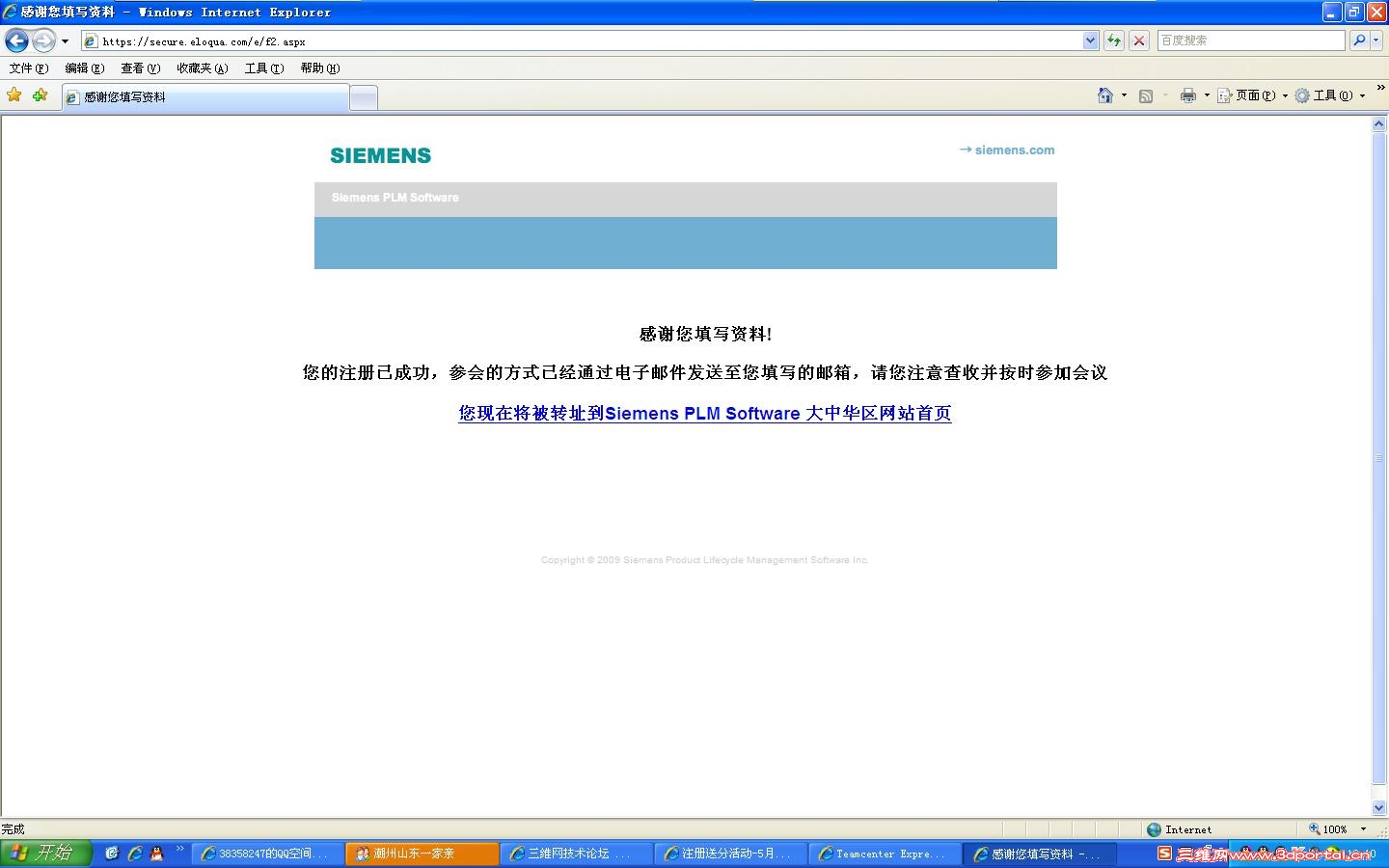Click the Home page icon
Image resolution: width=1389 pixels, height=868 pixels.
(x=1105, y=95)
